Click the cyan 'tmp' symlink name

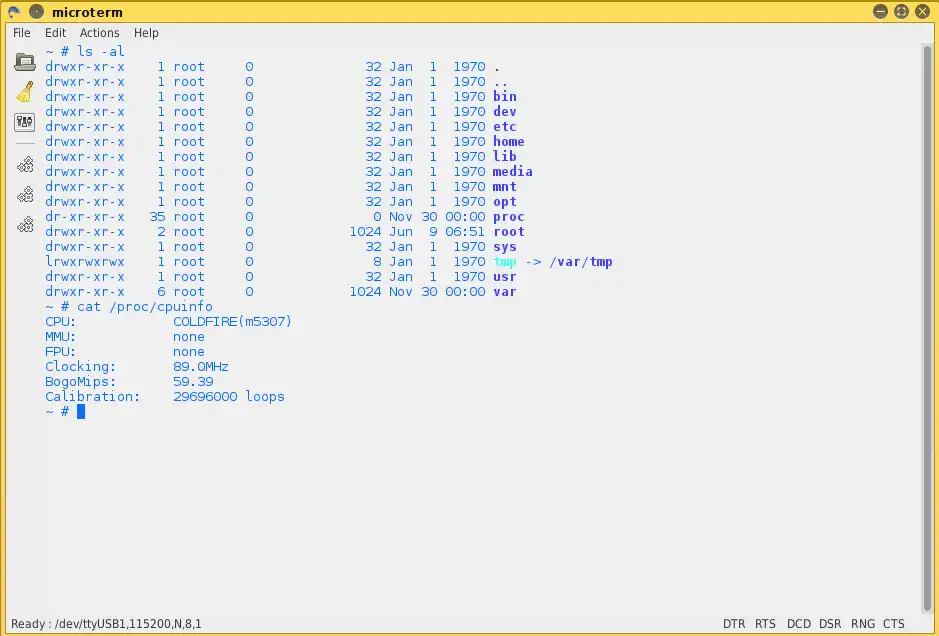[505, 262]
